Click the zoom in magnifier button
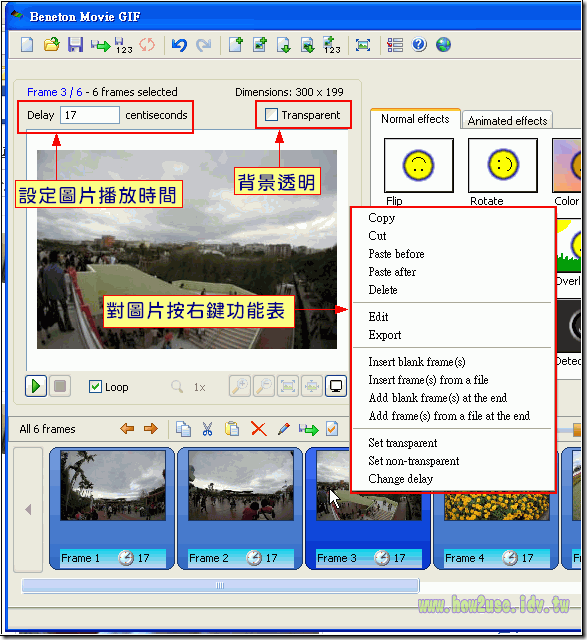The image size is (587, 640). click(x=240, y=386)
